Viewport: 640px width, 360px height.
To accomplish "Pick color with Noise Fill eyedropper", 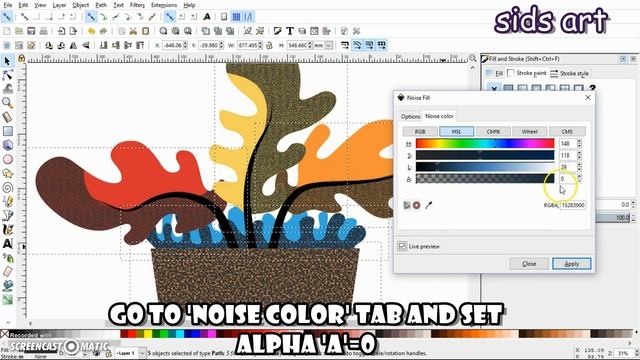I will [x=428, y=205].
